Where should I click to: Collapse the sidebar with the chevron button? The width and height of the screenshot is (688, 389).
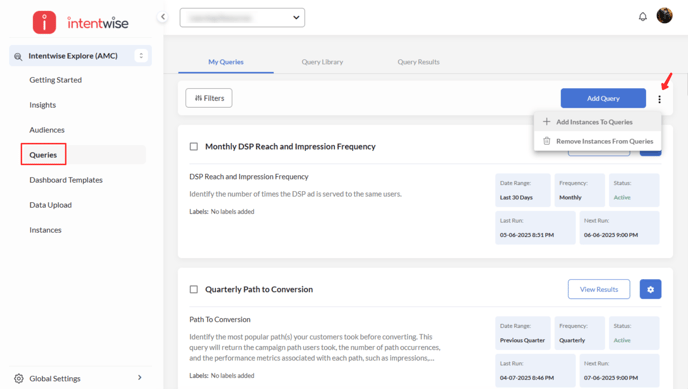pos(163,17)
